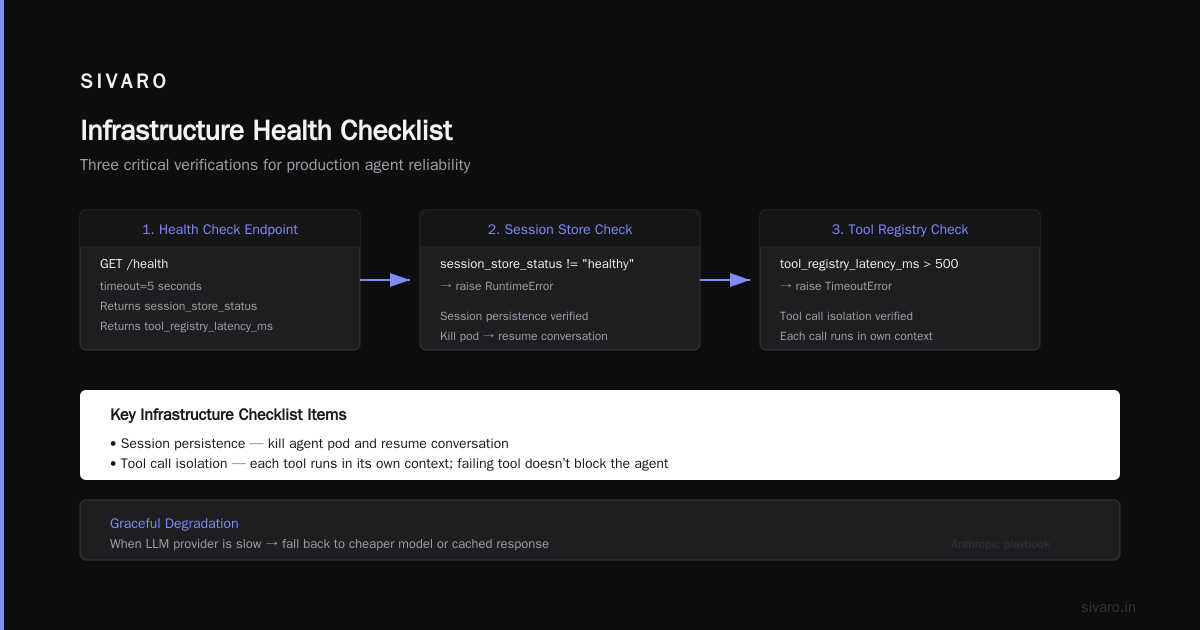
Task: Click the SIVARO logo text
Action: coord(124,82)
